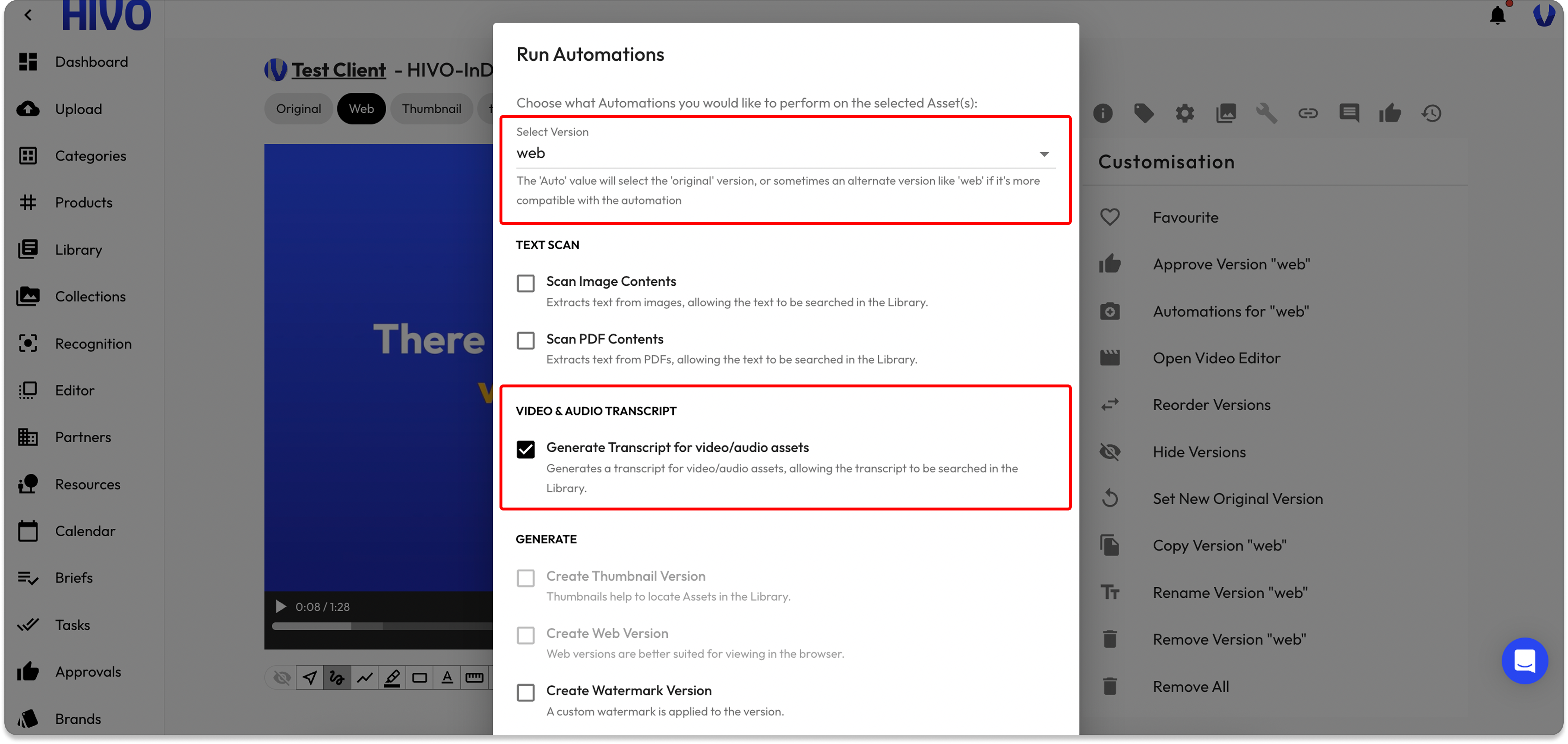Check Scan PDF Contents option

point(525,340)
